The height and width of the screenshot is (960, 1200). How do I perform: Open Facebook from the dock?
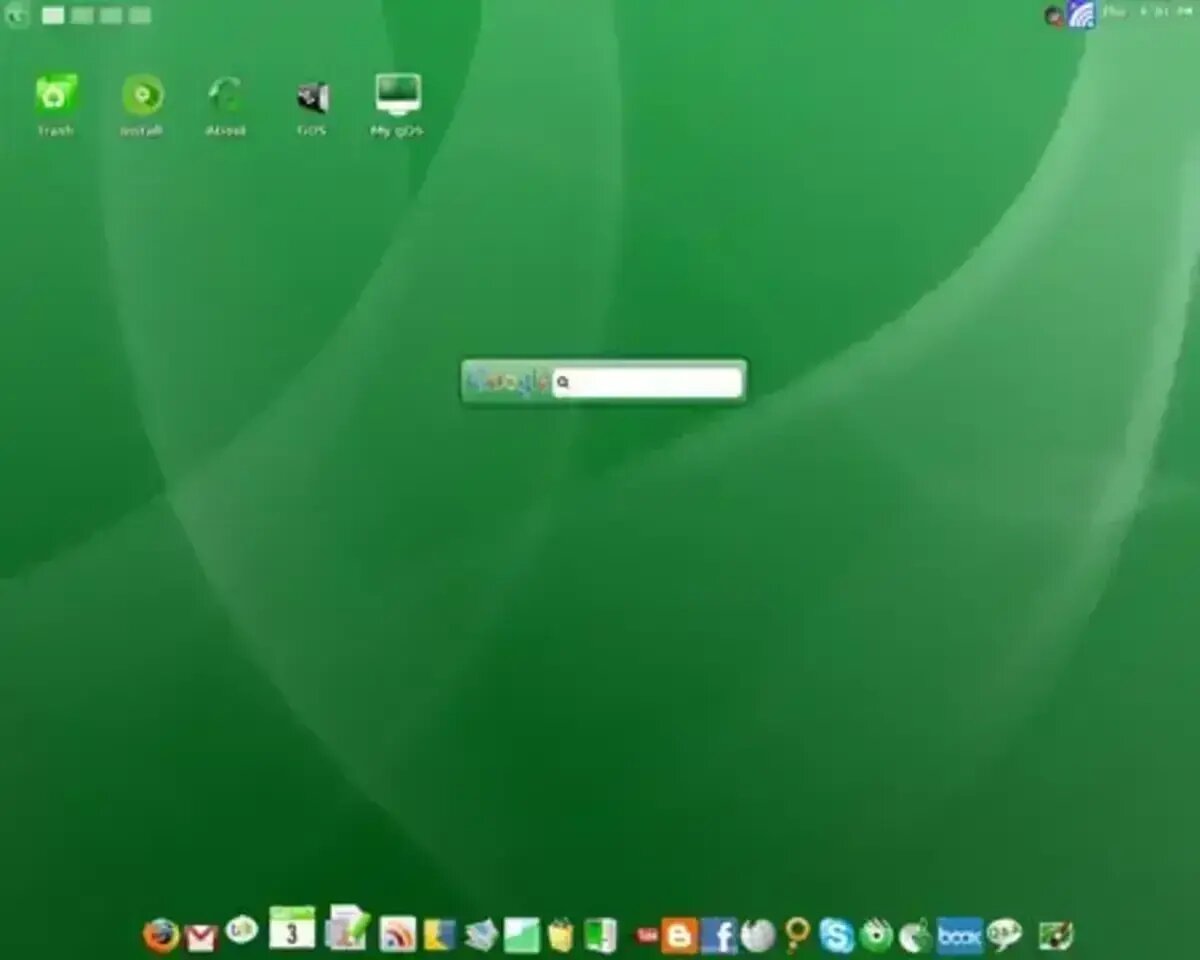point(719,935)
